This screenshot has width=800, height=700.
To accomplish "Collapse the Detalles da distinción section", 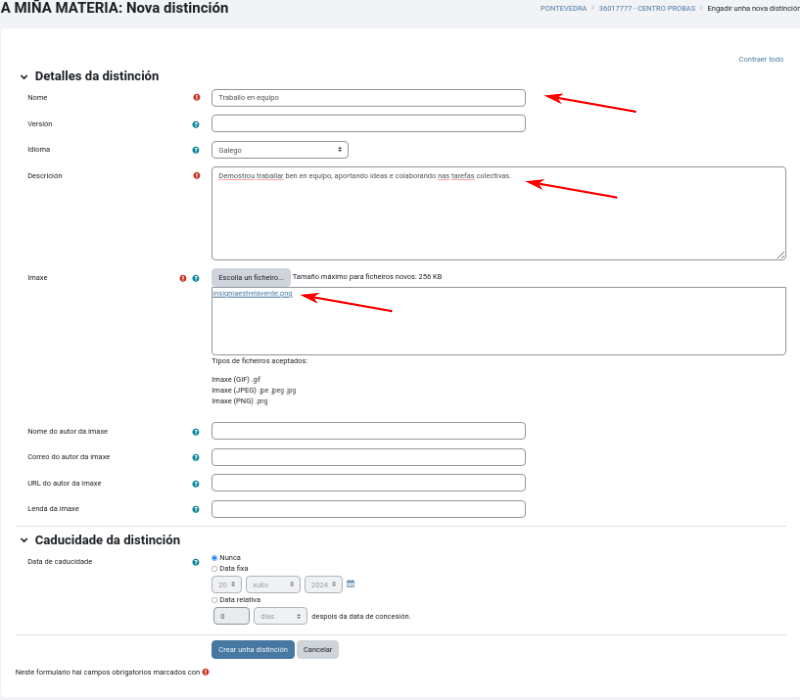I will pyautogui.click(x=23, y=77).
